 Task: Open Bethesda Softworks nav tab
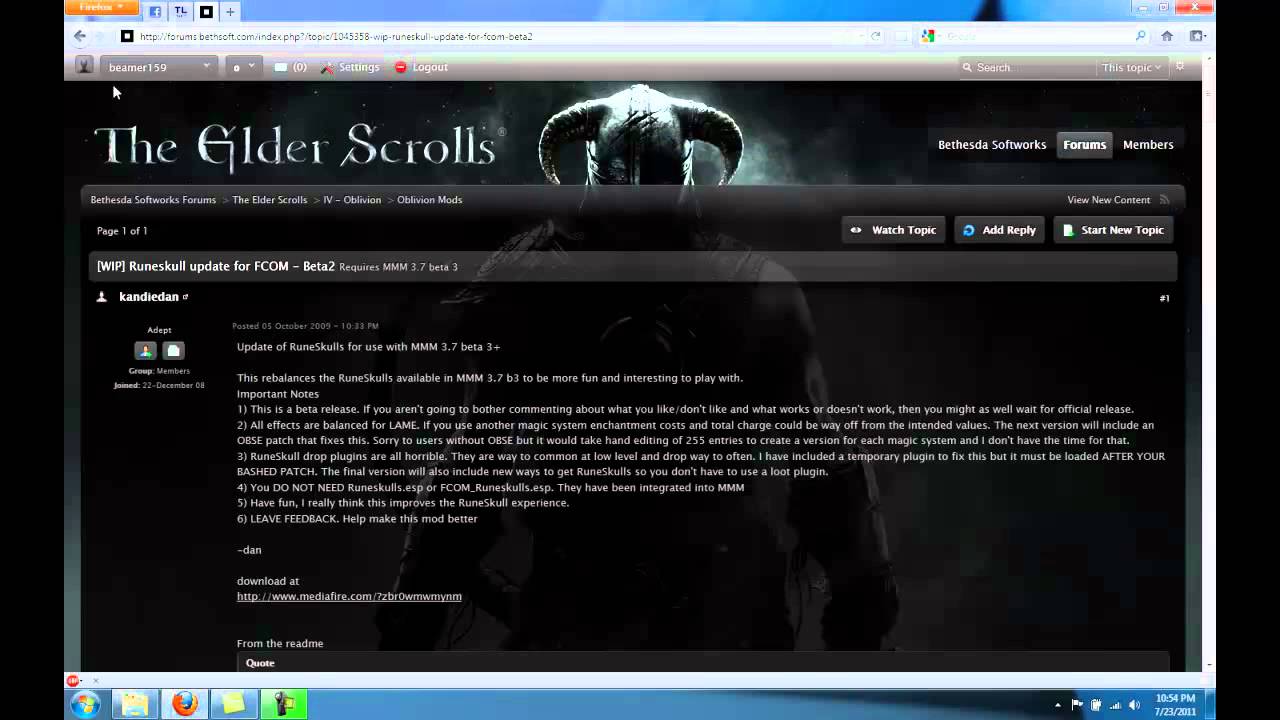click(x=992, y=145)
